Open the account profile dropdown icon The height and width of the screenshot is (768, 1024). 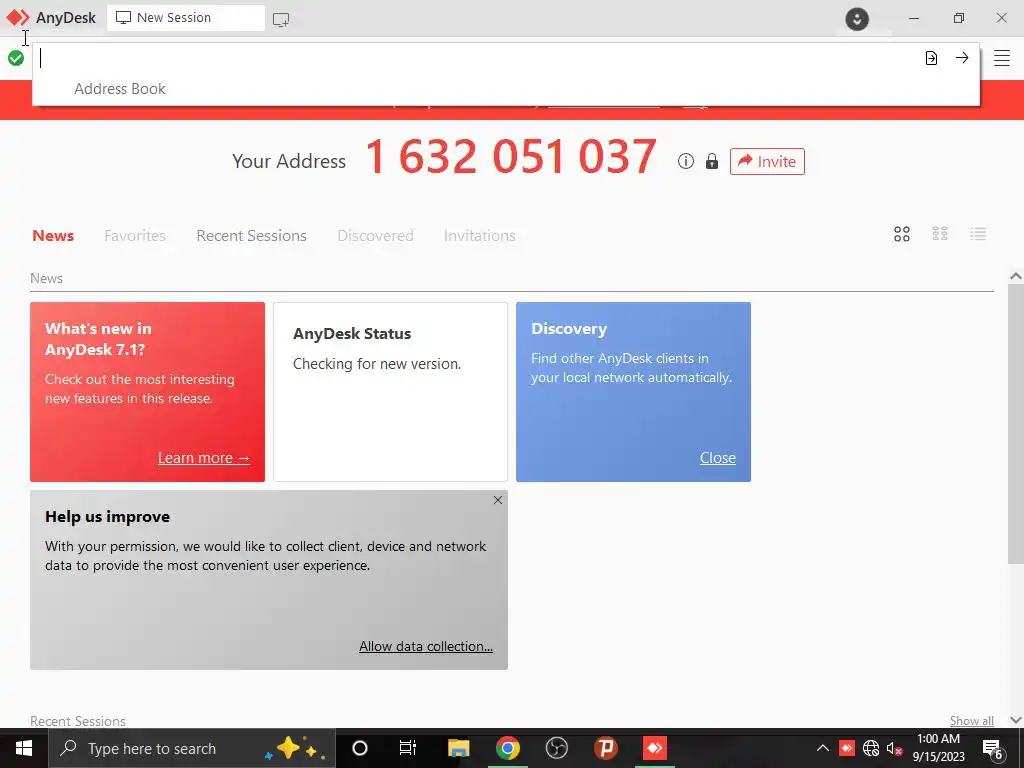(x=857, y=19)
